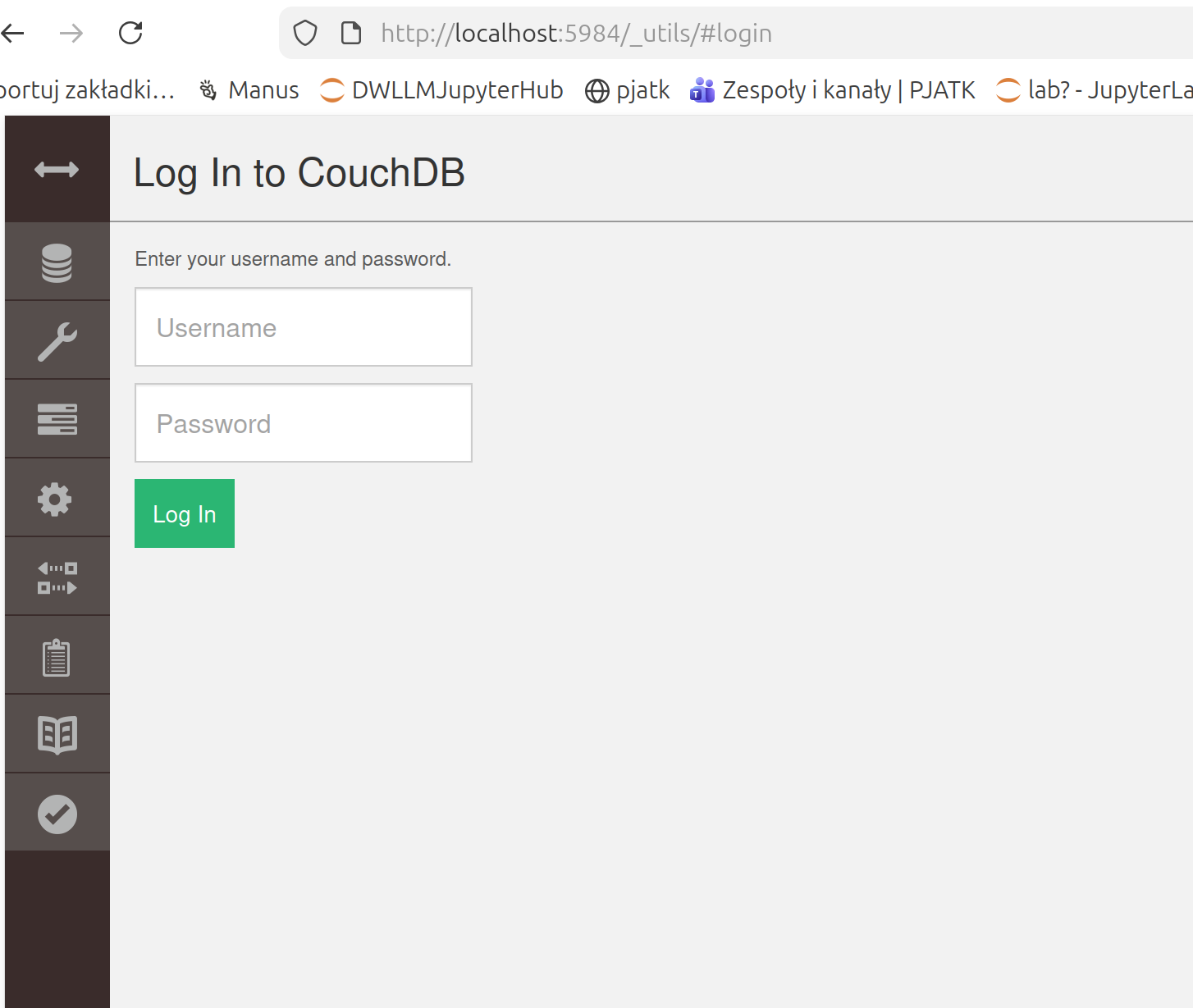The height and width of the screenshot is (1008, 1193).
Task: Open the Databases icon in sidebar
Action: [x=57, y=262]
